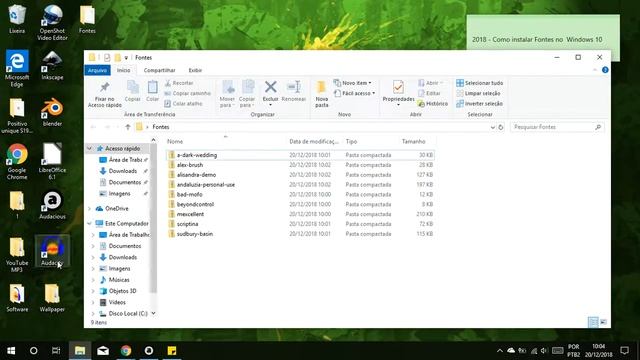Select the Inkscape desktop shortcut

pos(52,65)
